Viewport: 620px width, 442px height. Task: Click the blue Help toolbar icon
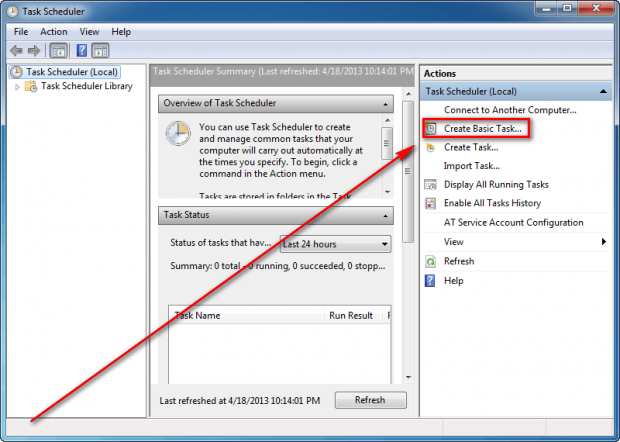[81, 51]
